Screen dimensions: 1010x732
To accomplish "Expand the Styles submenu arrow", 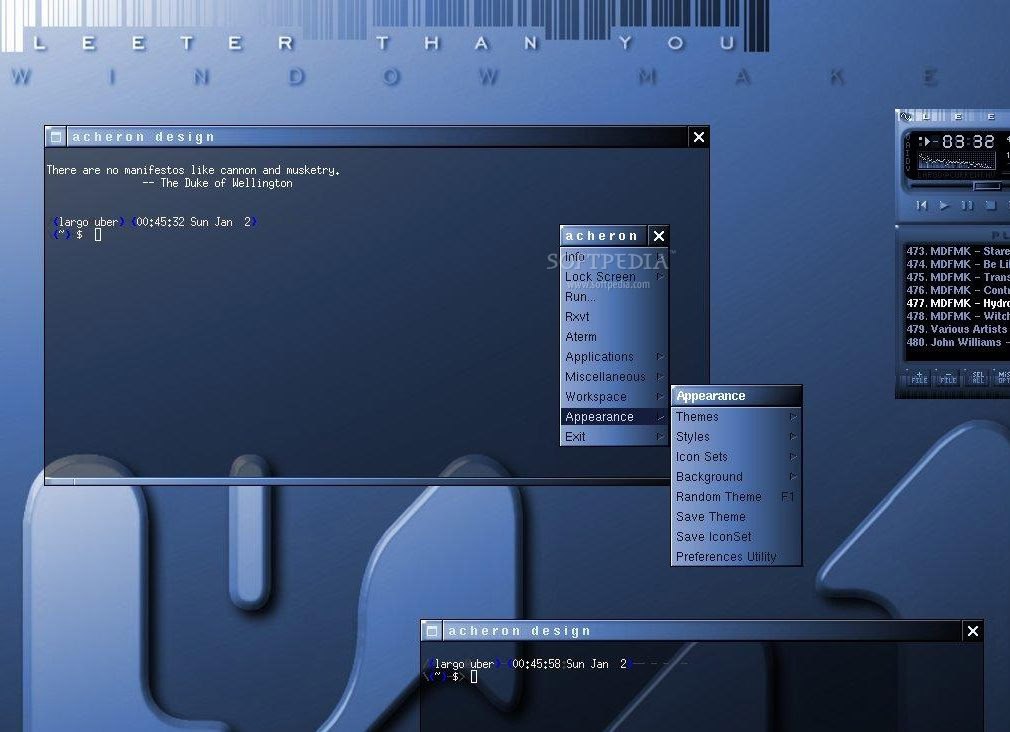I will tap(793, 437).
